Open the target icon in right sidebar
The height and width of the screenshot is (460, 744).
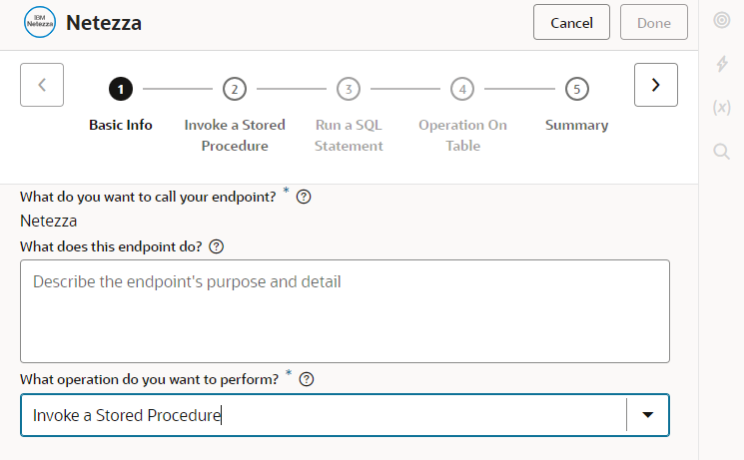tap(721, 20)
